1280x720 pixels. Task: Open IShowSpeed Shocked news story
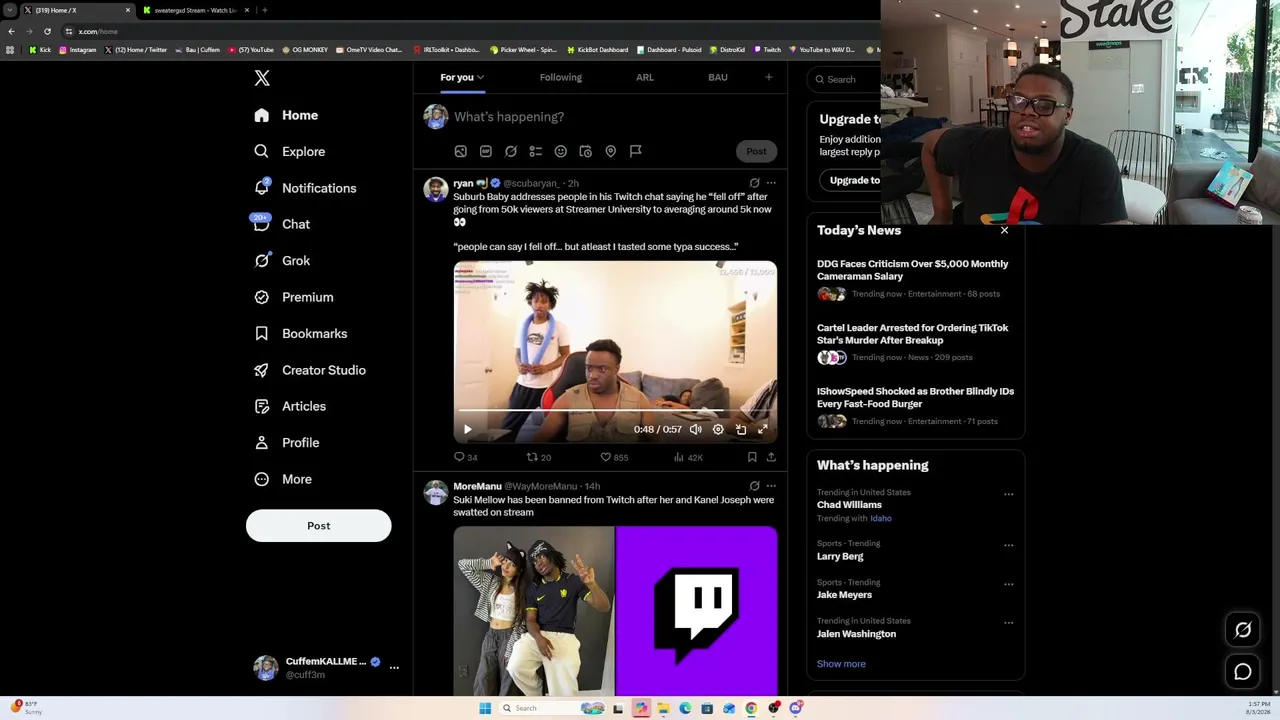[915, 406]
